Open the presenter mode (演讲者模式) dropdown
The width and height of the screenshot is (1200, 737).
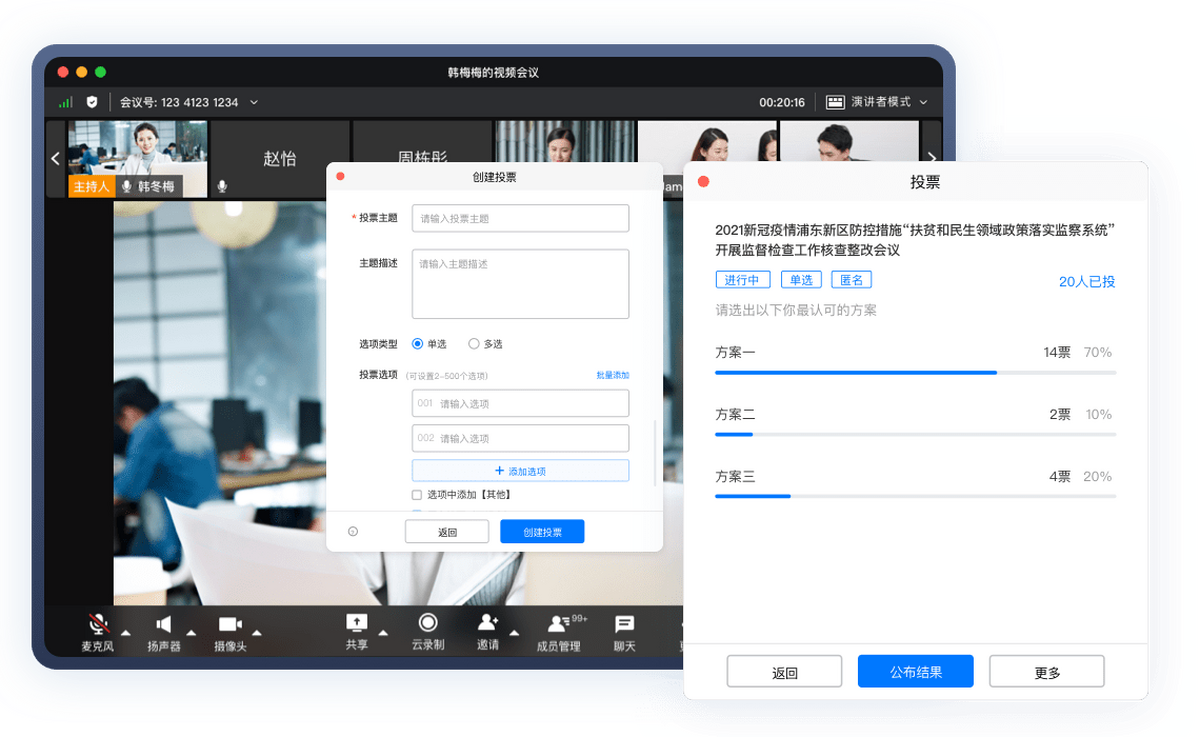tap(877, 102)
